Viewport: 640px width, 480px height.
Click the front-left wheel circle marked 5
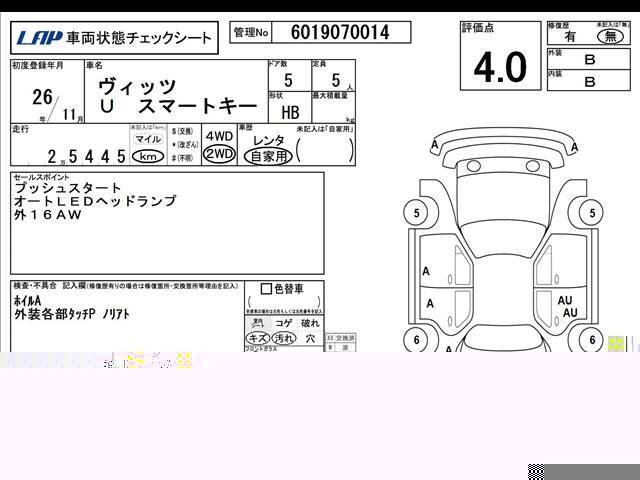[x=415, y=212]
